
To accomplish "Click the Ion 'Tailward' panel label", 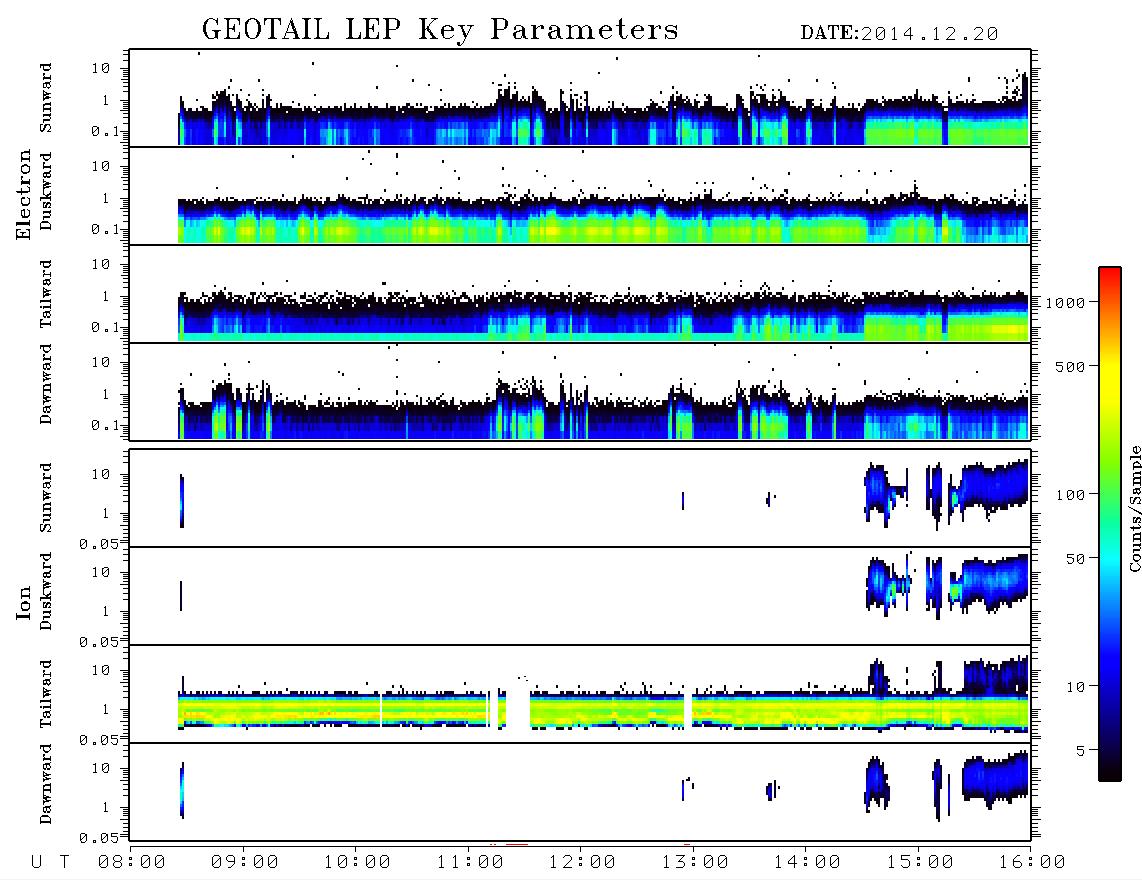I will click(x=46, y=694).
